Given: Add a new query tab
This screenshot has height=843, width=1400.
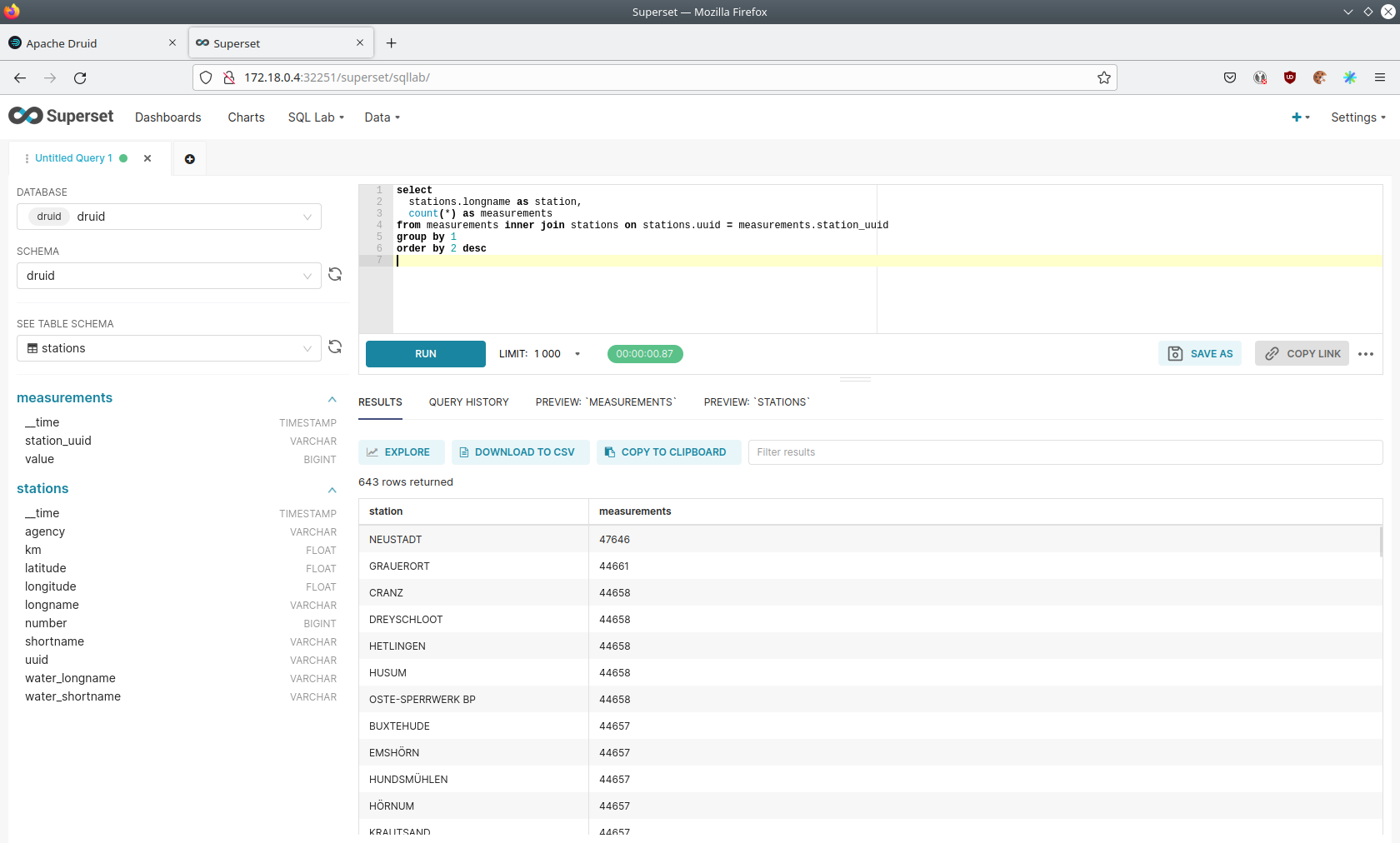Looking at the screenshot, I should coord(190,159).
